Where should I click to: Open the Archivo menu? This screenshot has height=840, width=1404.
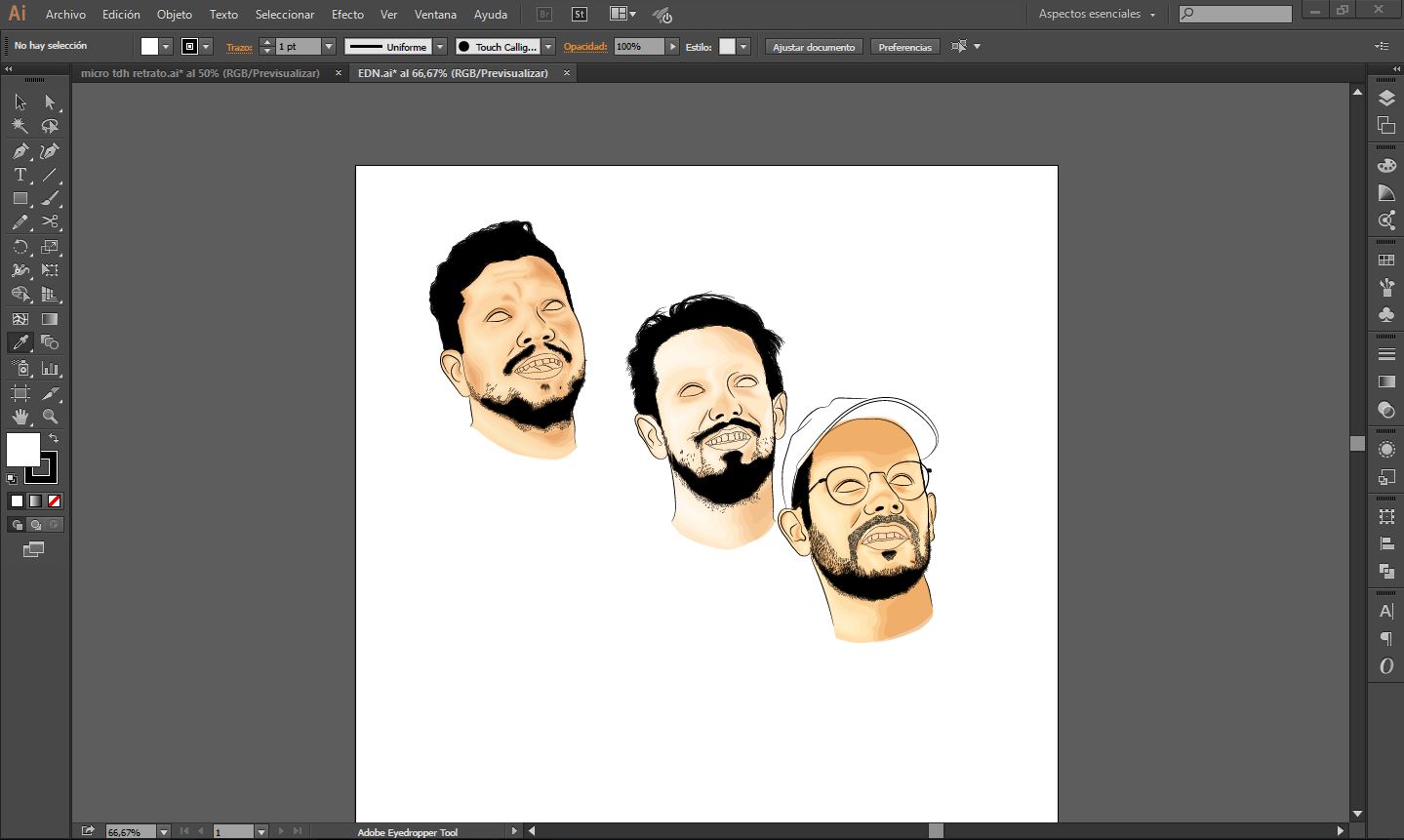click(65, 15)
